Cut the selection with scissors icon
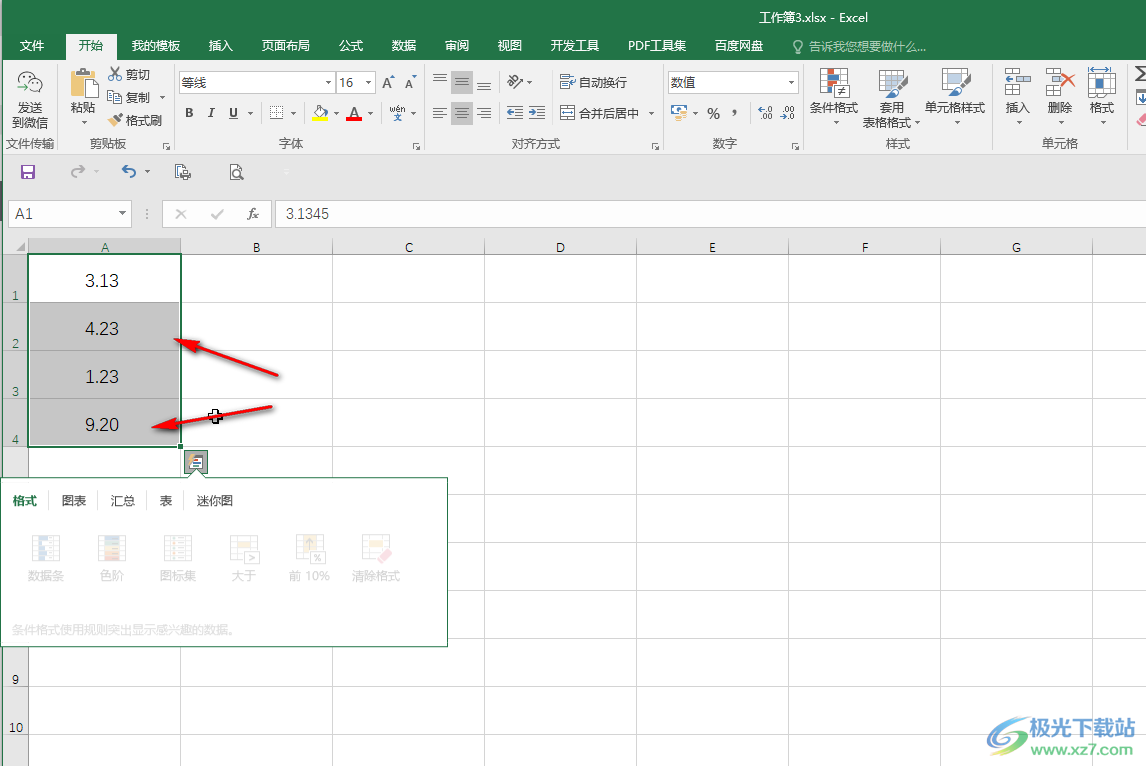 coord(129,74)
